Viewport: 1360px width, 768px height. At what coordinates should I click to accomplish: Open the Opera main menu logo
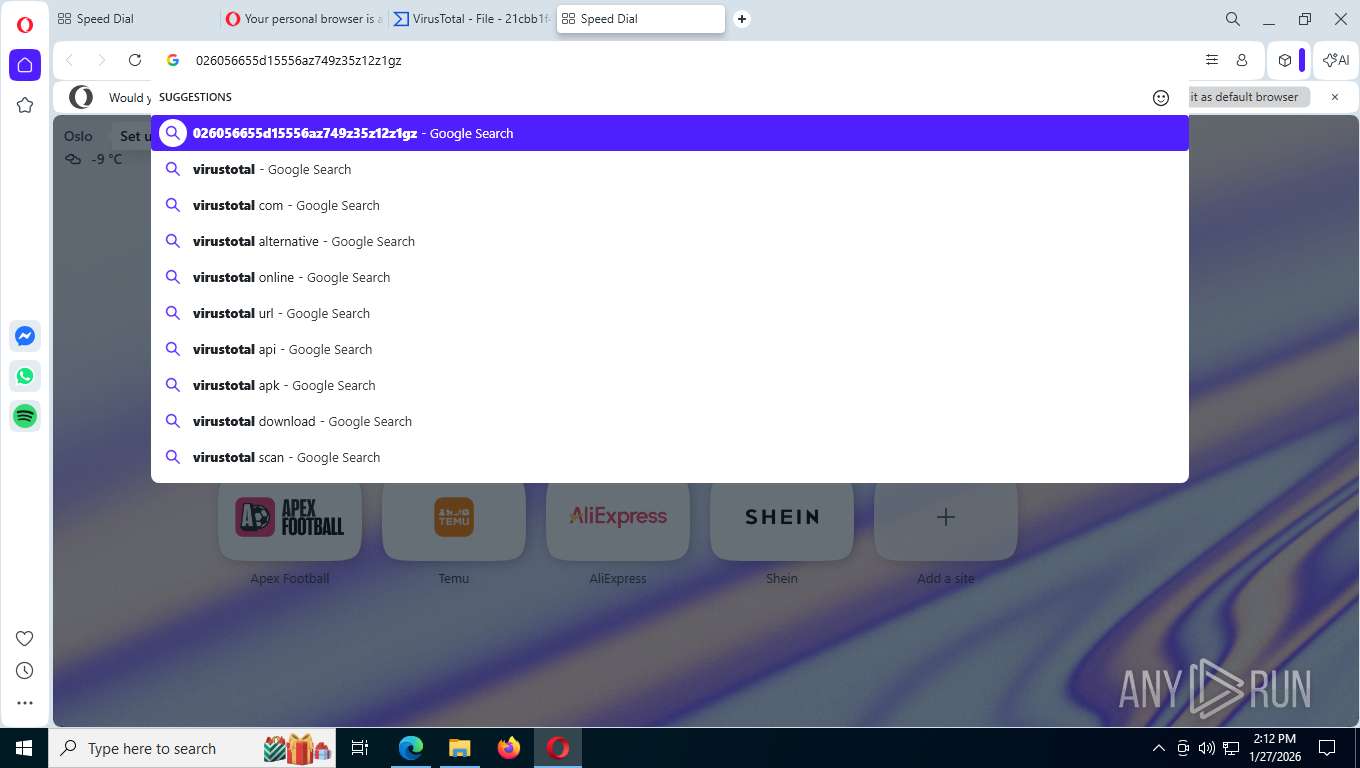click(25, 24)
